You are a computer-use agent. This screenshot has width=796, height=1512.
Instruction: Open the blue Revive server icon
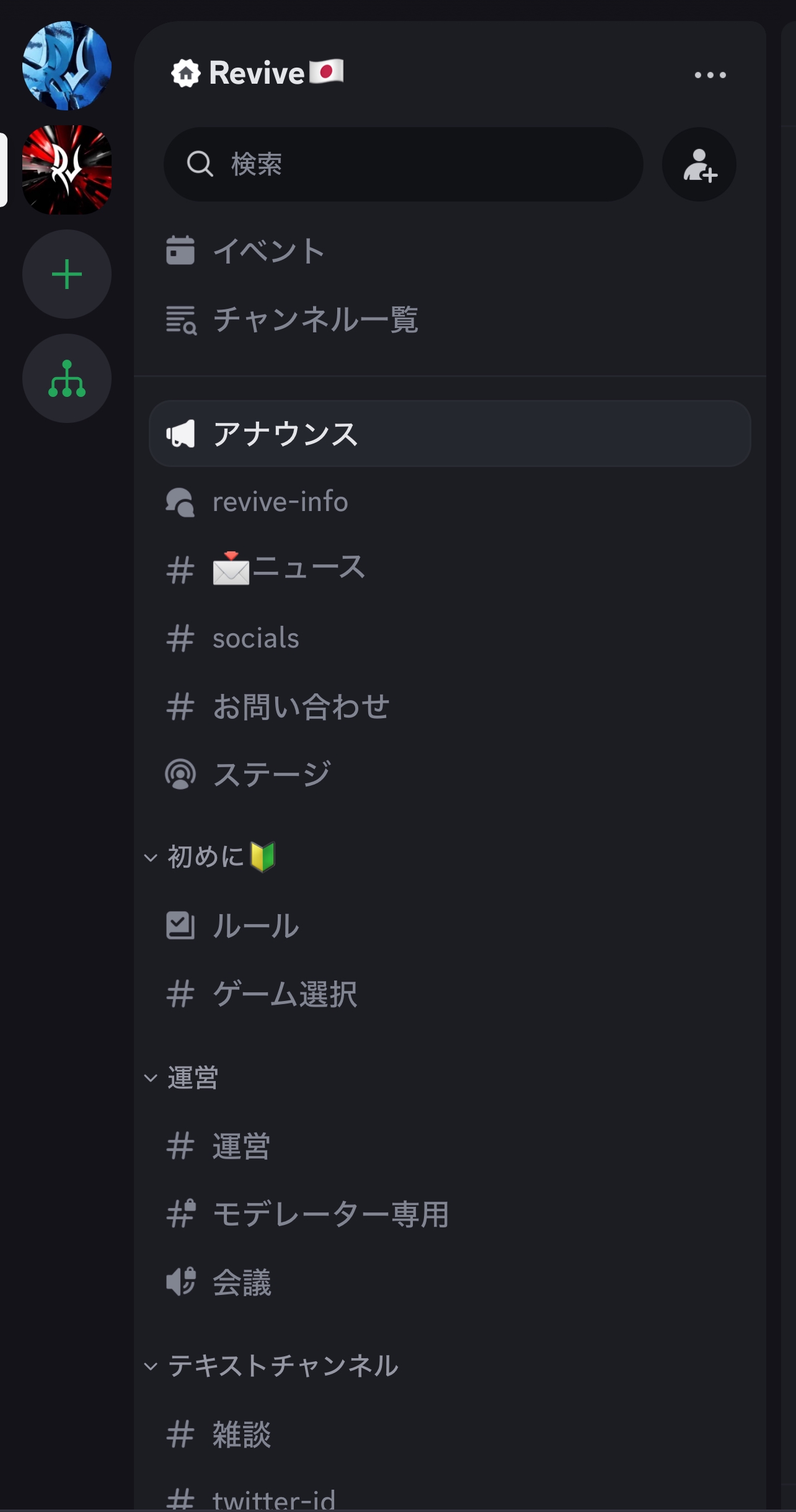(x=67, y=66)
